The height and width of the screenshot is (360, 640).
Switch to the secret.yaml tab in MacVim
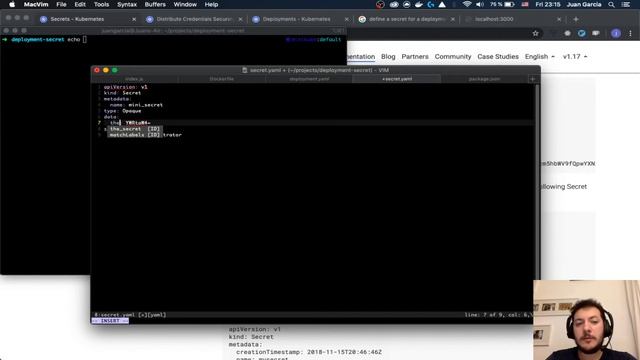point(397,79)
